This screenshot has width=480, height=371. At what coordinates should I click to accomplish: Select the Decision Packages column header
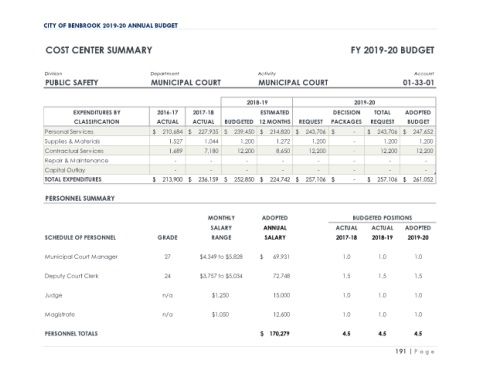(x=346, y=117)
